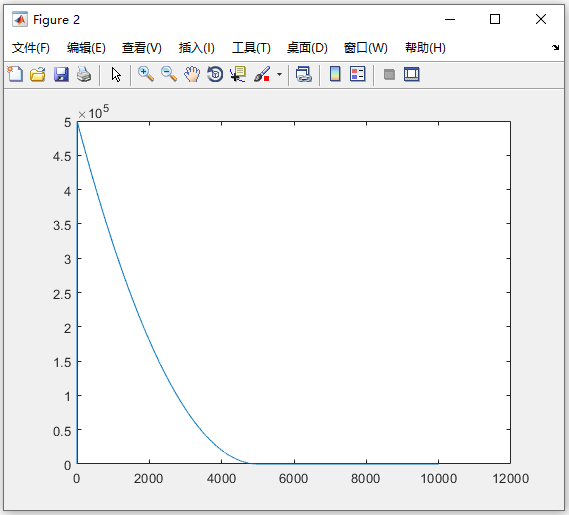Print the figure using the printer icon

[x=84, y=74]
